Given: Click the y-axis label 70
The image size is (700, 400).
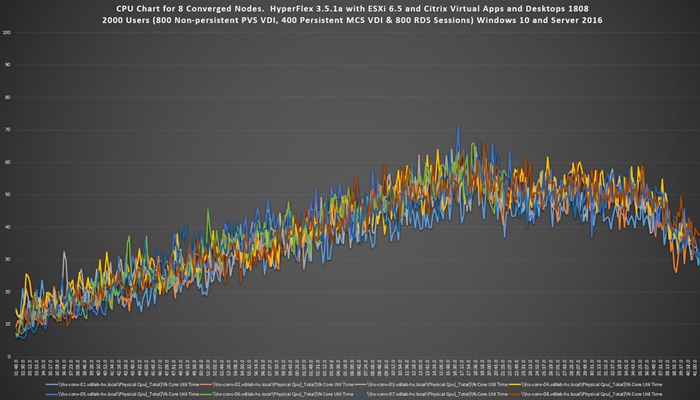Looking at the screenshot, I should pyautogui.click(x=8, y=130).
